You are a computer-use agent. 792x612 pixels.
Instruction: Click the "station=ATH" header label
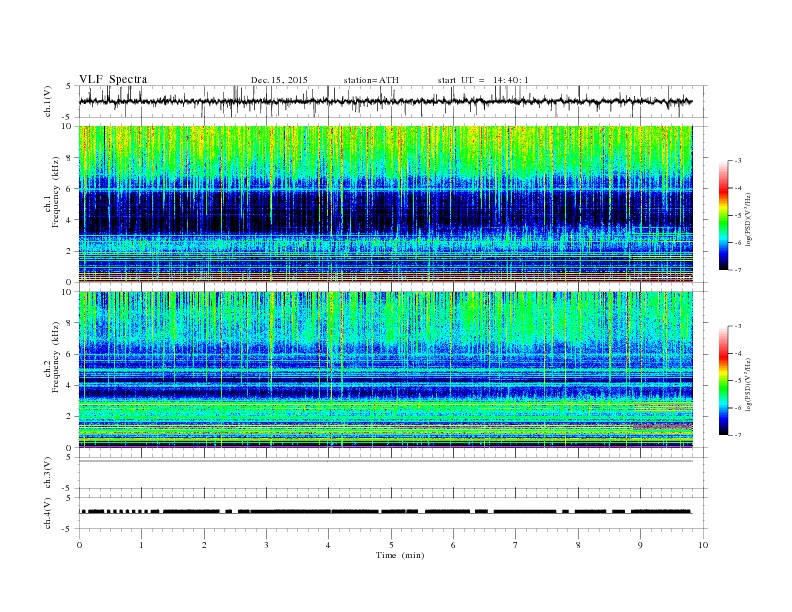tap(371, 80)
